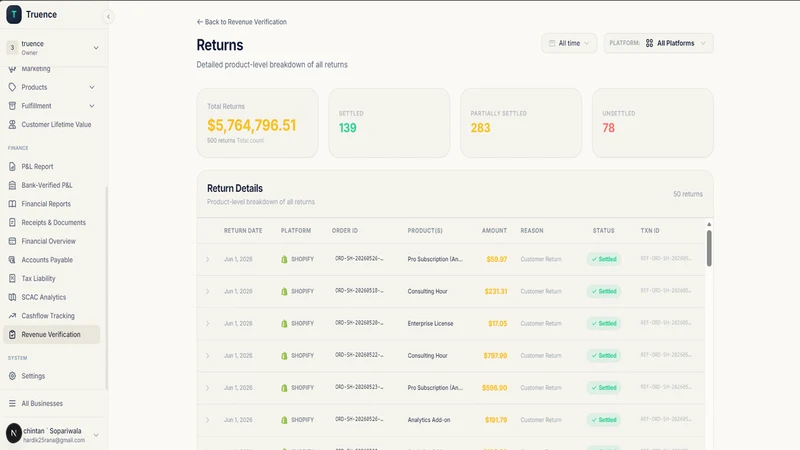The width and height of the screenshot is (800, 450).
Task: Expand the Fulfillment submenu chevron
Action: pyautogui.click(x=92, y=106)
